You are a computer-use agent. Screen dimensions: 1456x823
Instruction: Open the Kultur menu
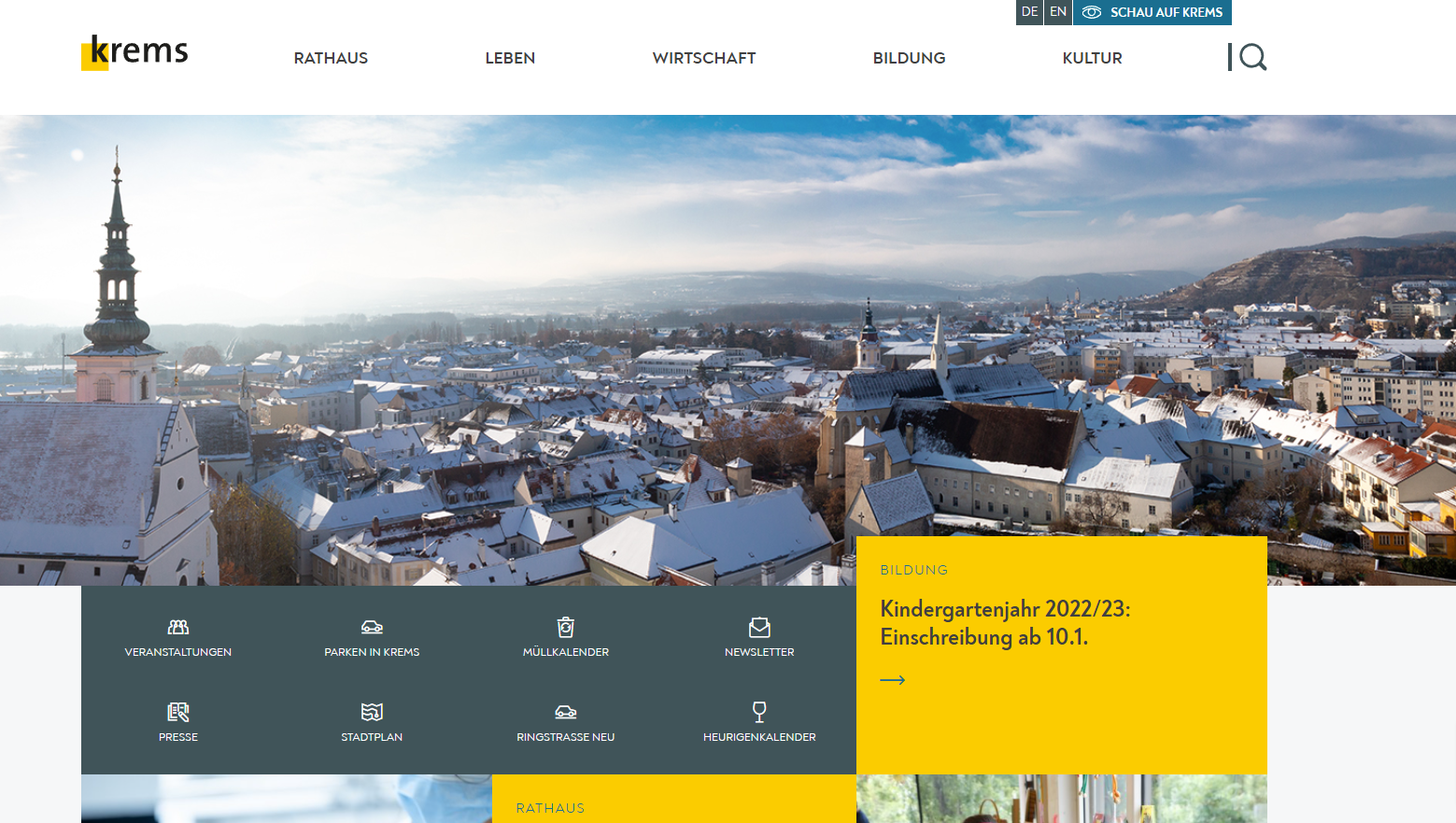point(1093,58)
